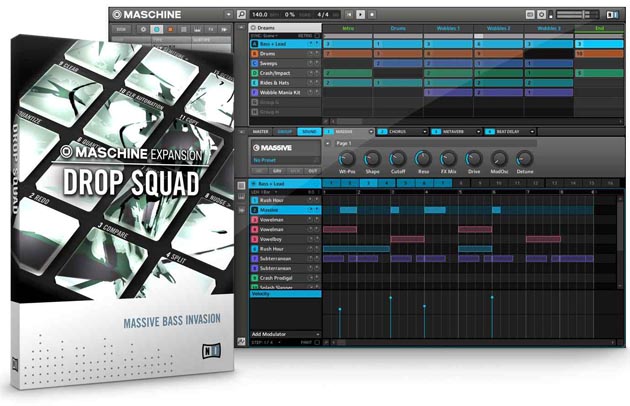Image resolution: width=630 pixels, height=406 pixels.
Task: Select group F Wobble Mania Kit
Action: click(x=285, y=92)
